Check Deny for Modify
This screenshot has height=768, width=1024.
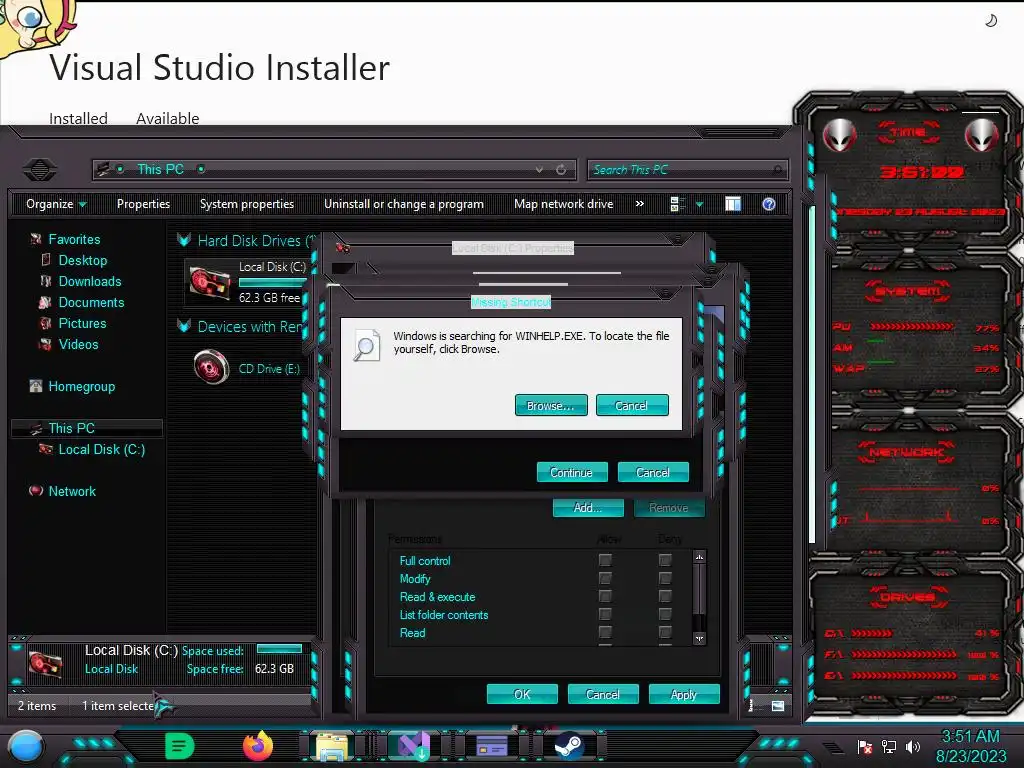pos(665,579)
